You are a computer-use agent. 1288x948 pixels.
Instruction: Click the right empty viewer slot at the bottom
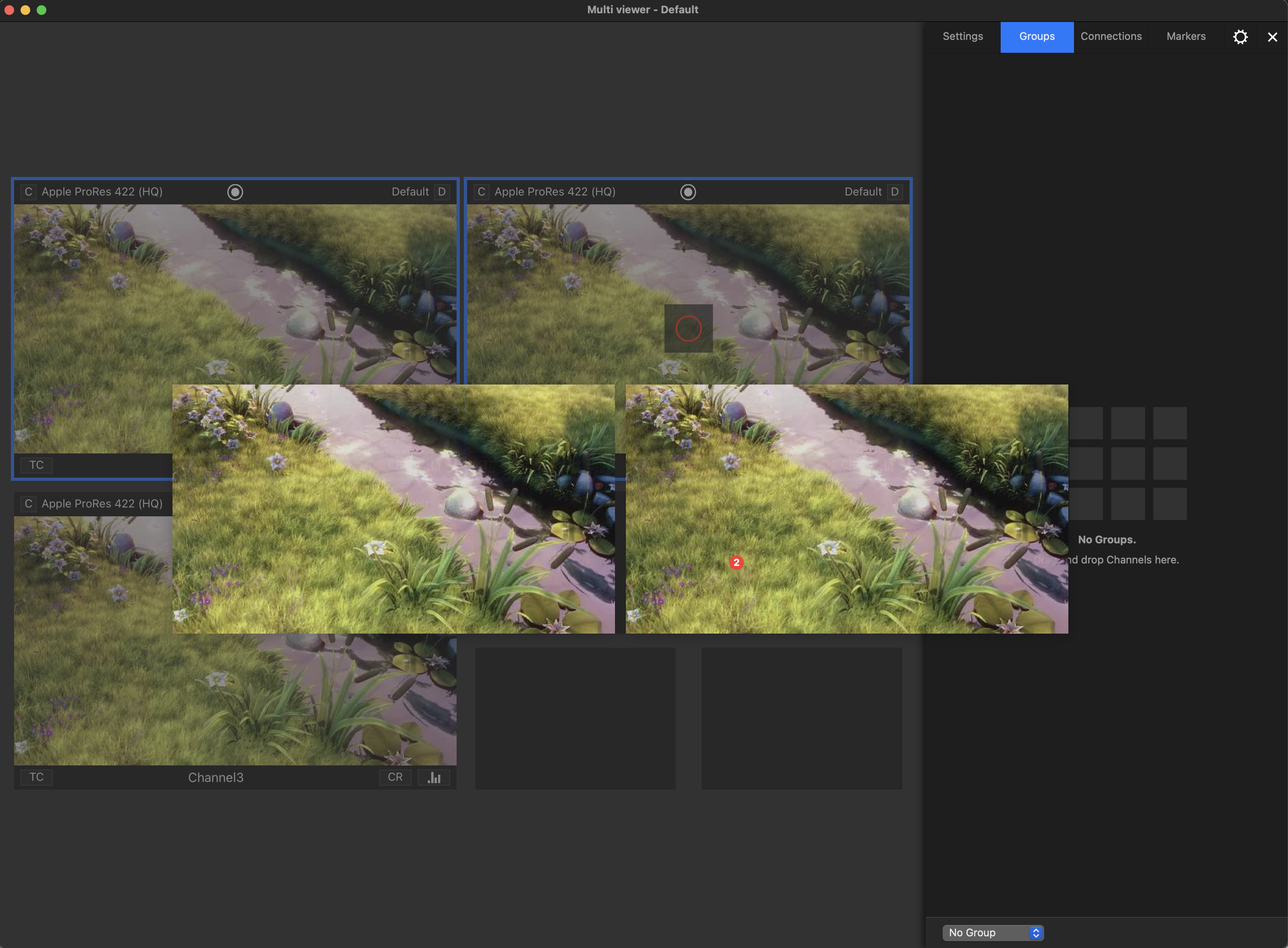(x=802, y=719)
